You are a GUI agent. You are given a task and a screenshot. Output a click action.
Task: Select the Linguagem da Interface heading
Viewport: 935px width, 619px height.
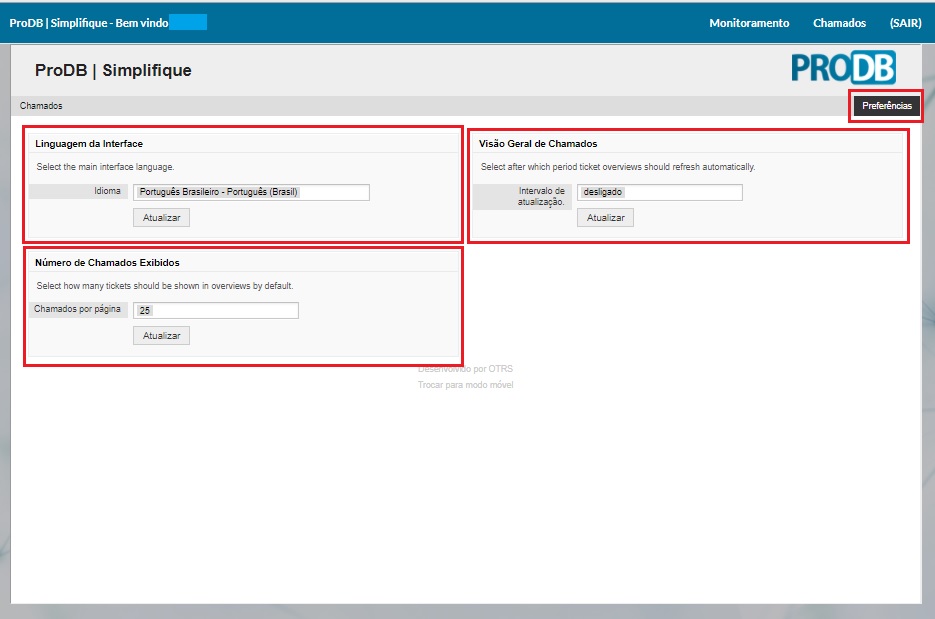pos(89,144)
